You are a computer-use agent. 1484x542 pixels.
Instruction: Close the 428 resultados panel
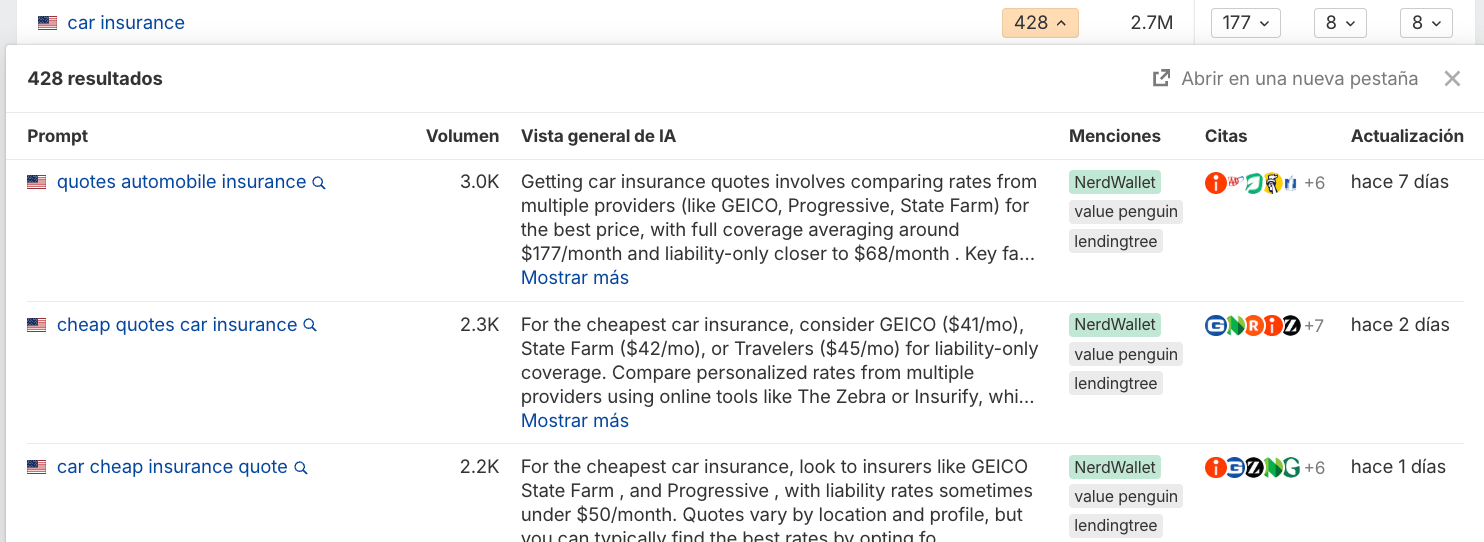(x=1452, y=79)
